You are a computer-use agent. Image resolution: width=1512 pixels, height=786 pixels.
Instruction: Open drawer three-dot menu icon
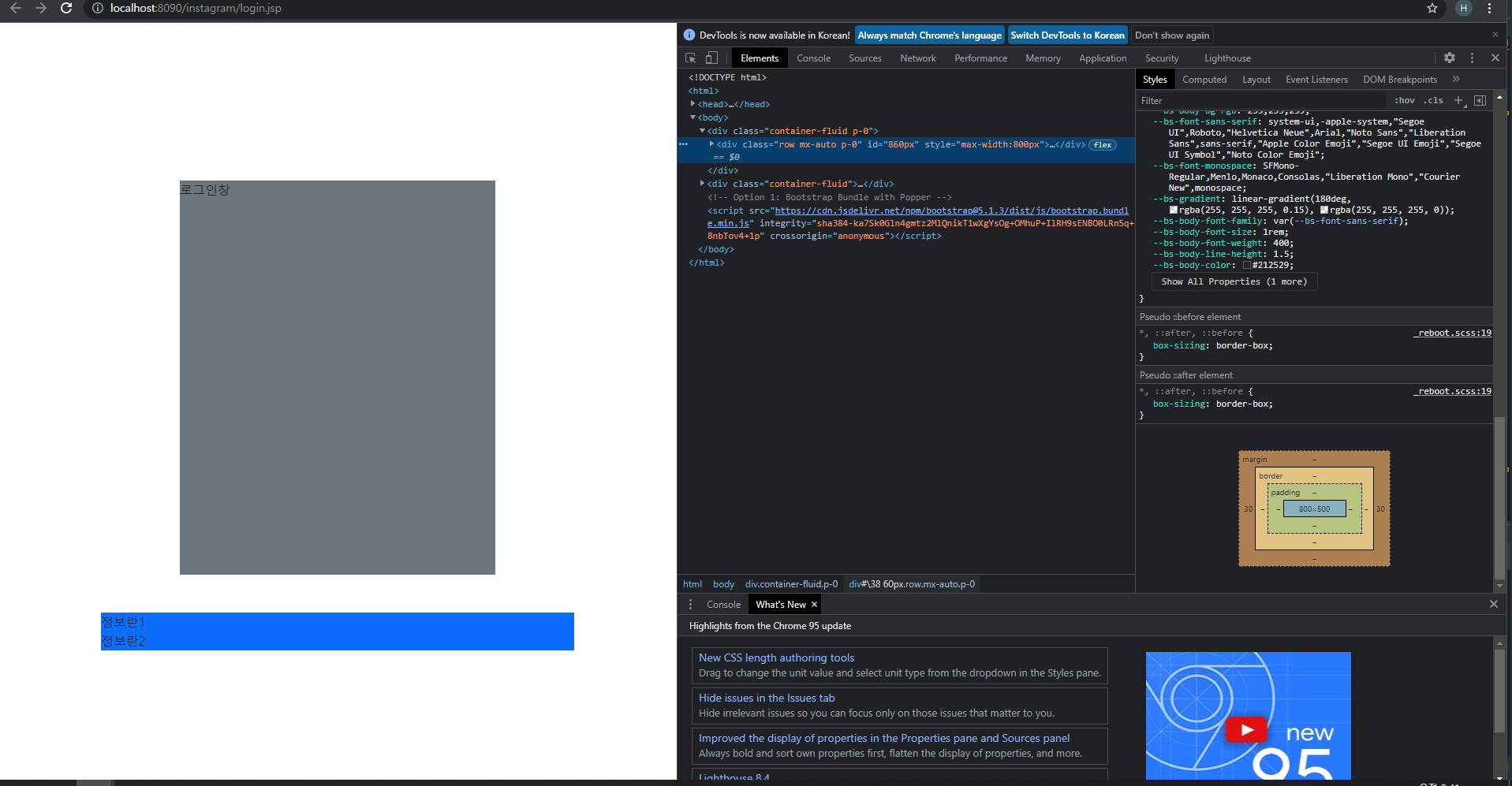click(x=690, y=604)
